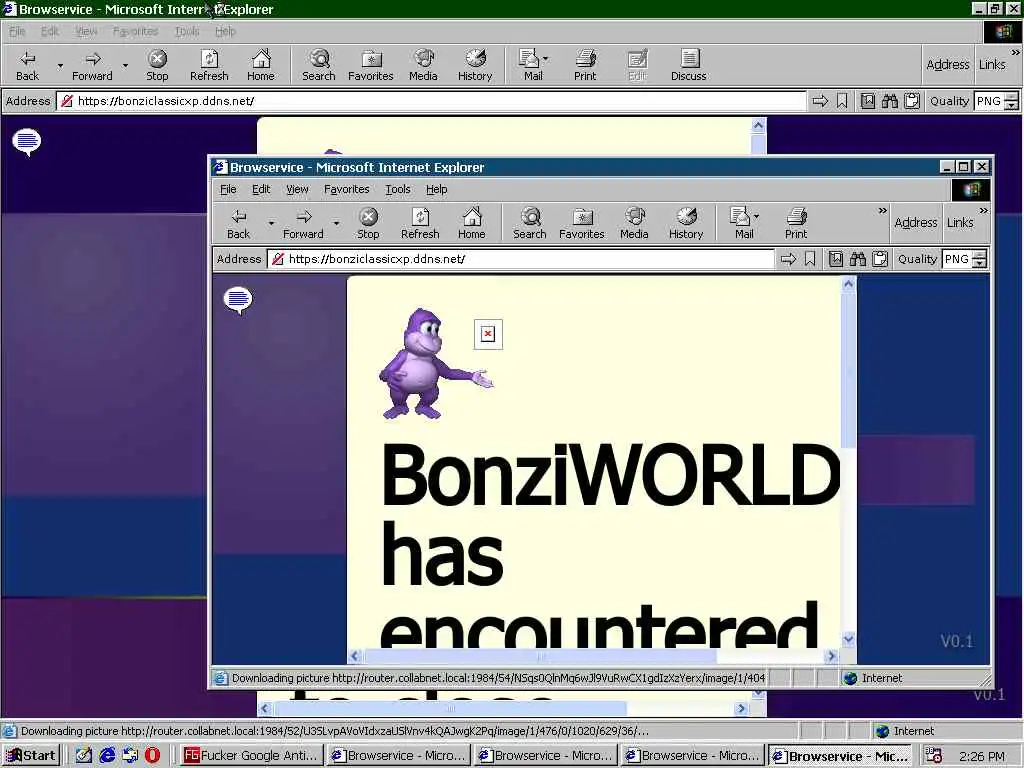This screenshot has width=1024, height=768.
Task: Click vertical scrollbar down arrow in front page
Action: tap(848, 639)
